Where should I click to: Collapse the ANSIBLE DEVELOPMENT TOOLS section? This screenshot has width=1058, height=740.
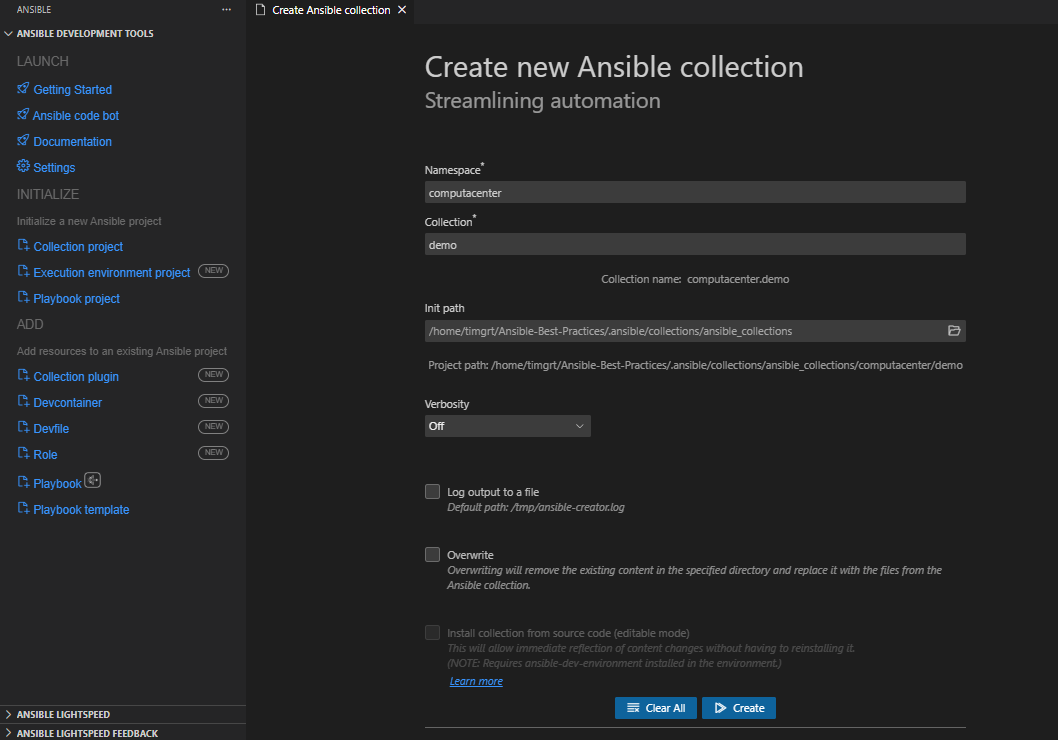tap(8, 33)
